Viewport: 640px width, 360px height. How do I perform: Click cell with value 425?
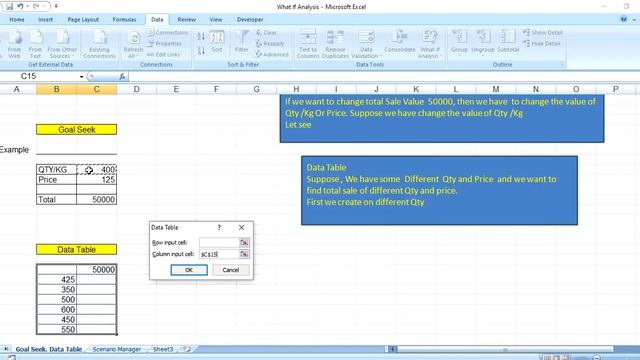[x=56, y=280]
